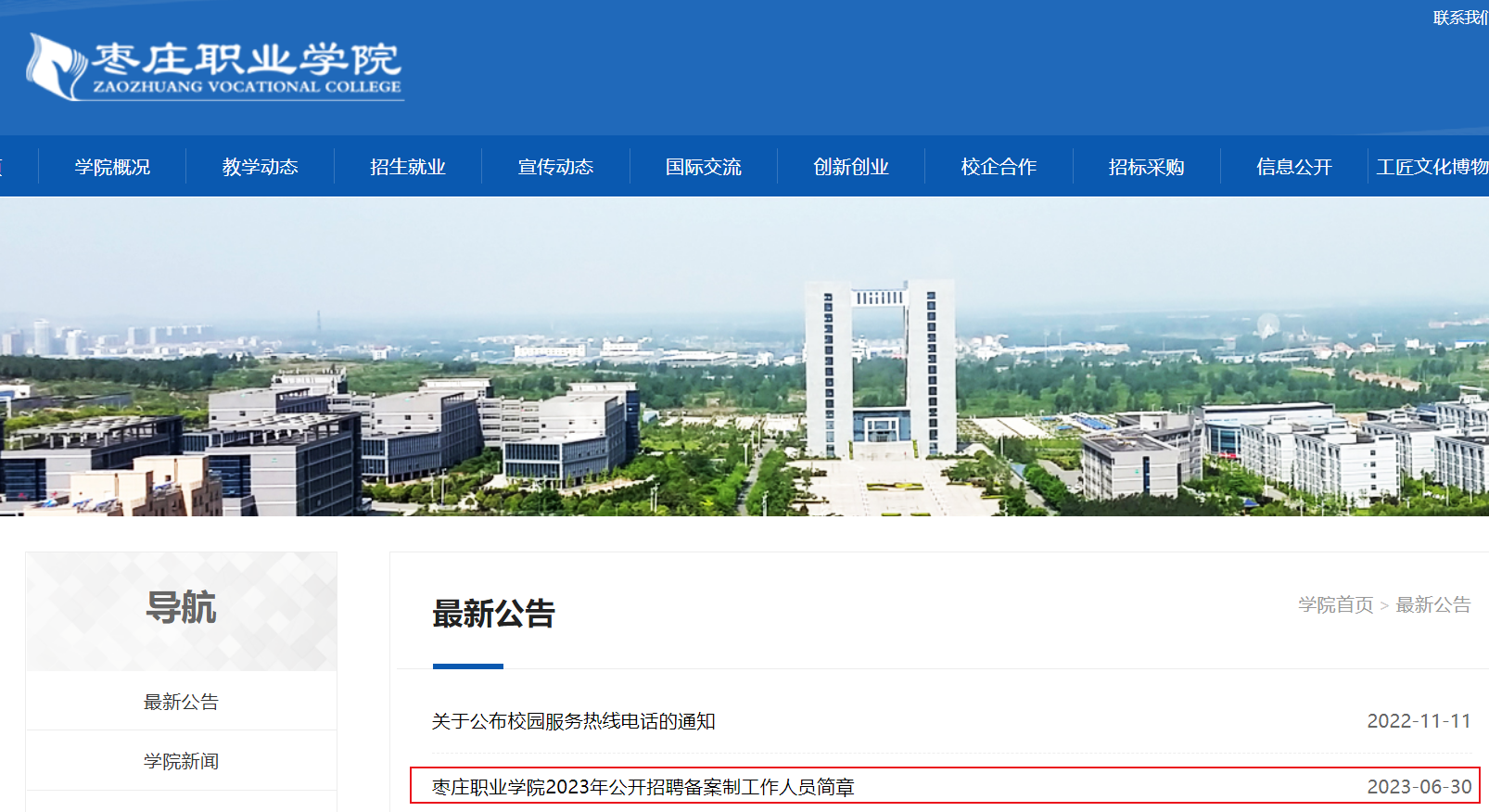Open the 国际交流 menu
The width and height of the screenshot is (1489, 812).
tap(704, 167)
